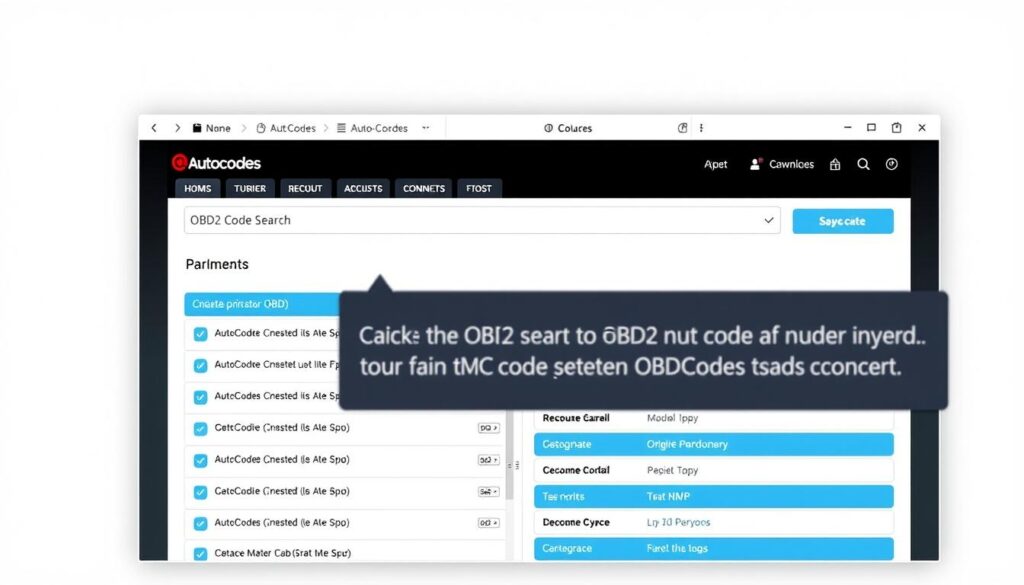The width and height of the screenshot is (1024, 585).
Task: Select the Cetognate row
Action: click(x=714, y=444)
